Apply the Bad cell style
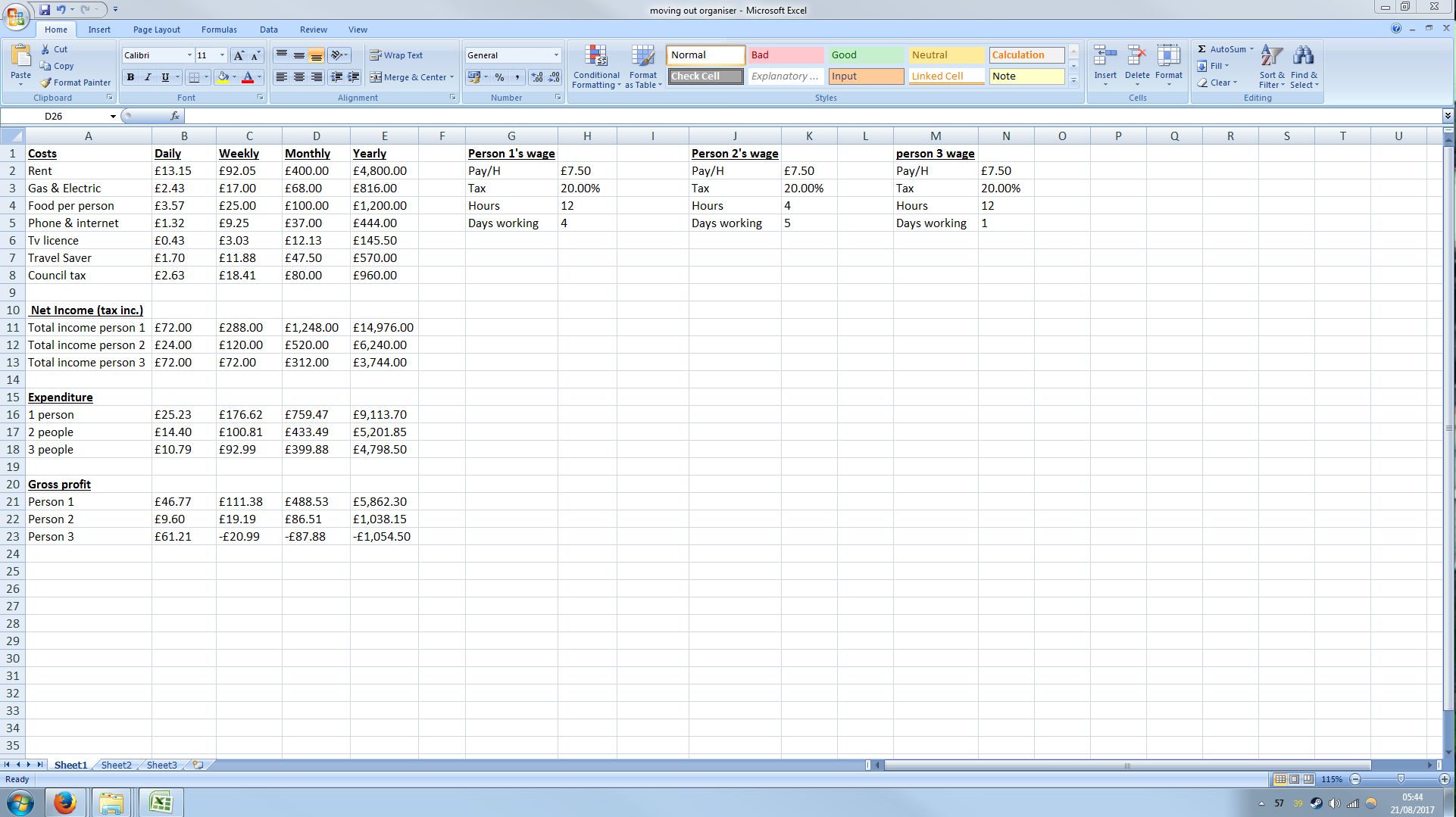1456x817 pixels. coord(786,55)
